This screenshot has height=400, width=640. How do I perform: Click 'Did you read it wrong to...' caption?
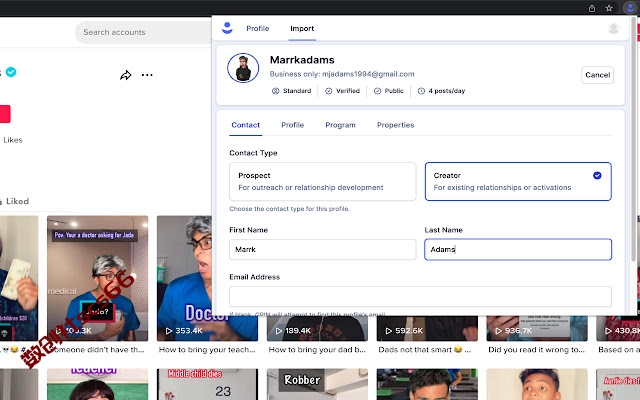(x=536, y=350)
